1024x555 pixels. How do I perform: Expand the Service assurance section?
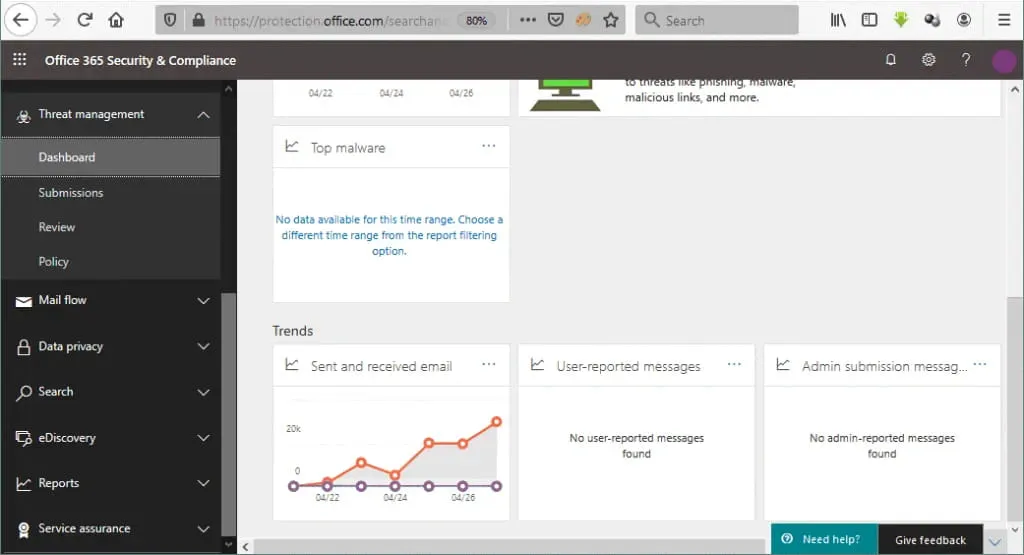(x=204, y=529)
